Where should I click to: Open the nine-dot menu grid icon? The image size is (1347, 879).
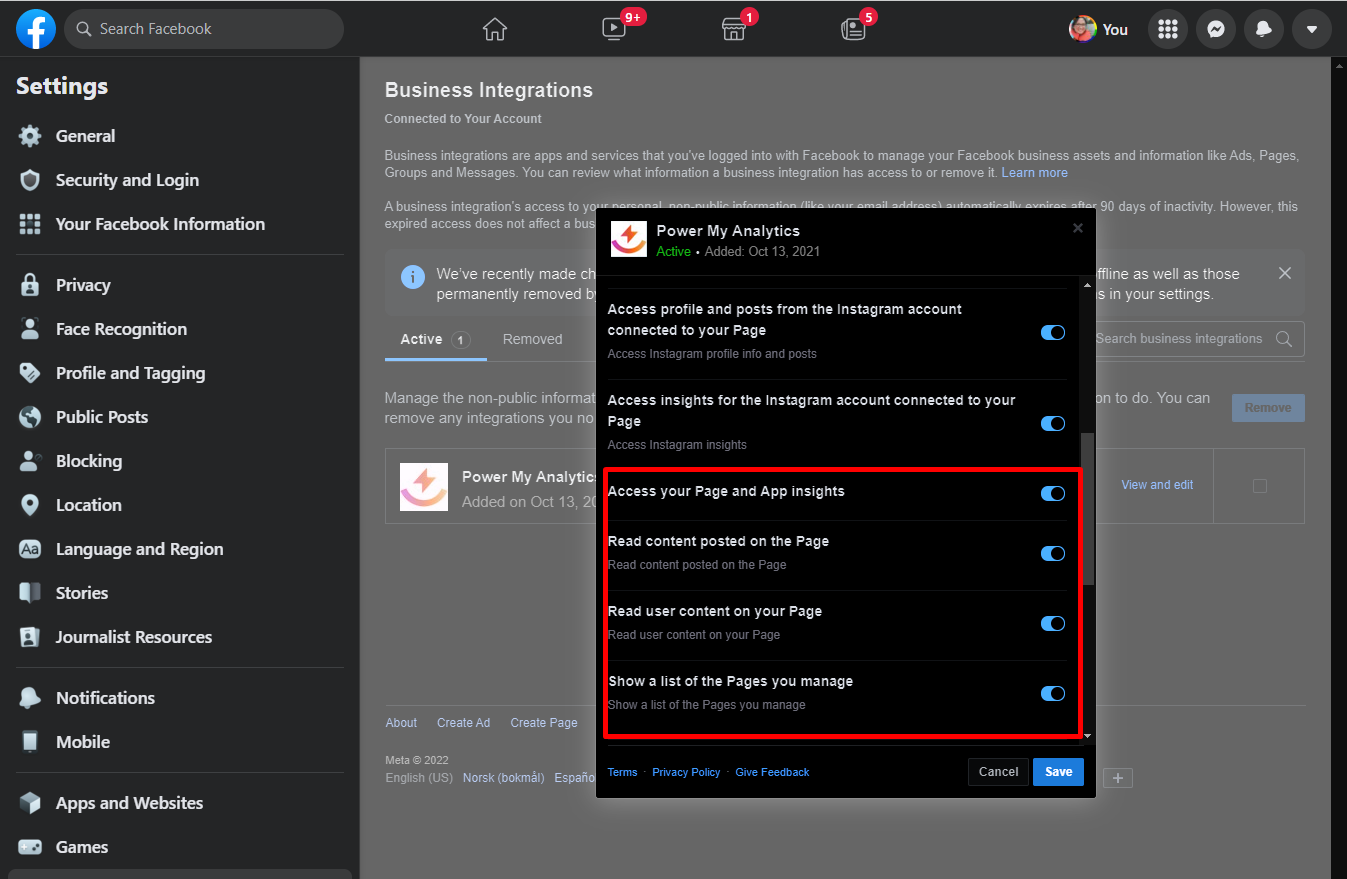pos(1167,29)
